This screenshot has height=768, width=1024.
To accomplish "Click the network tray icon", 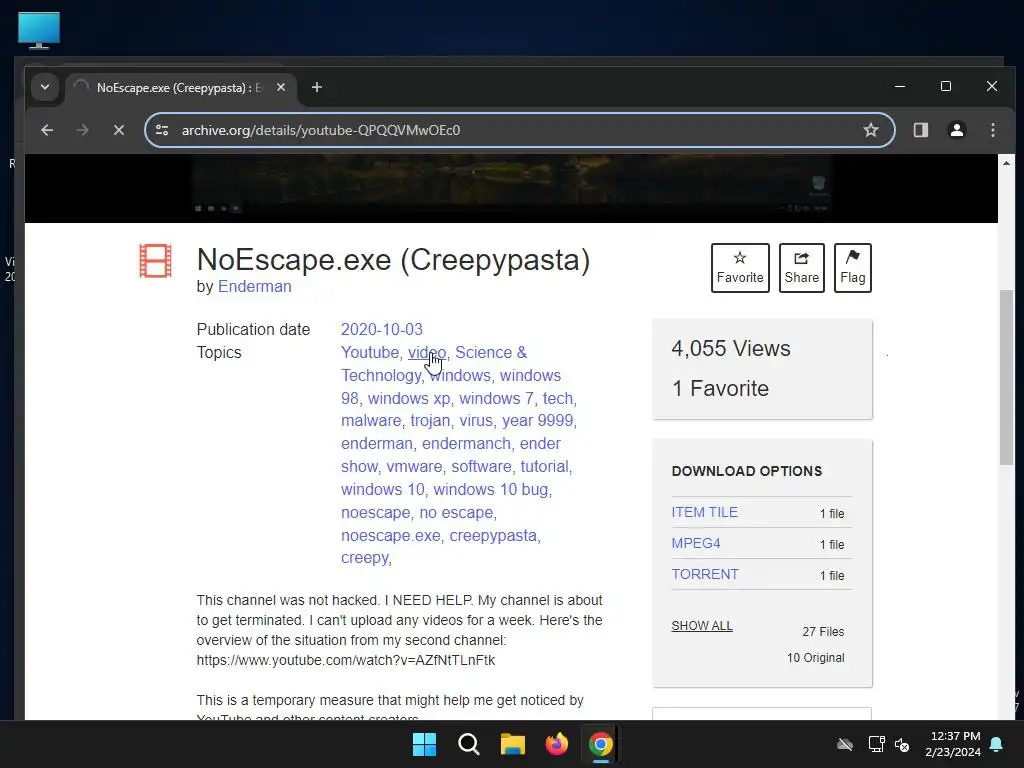I will (876, 744).
